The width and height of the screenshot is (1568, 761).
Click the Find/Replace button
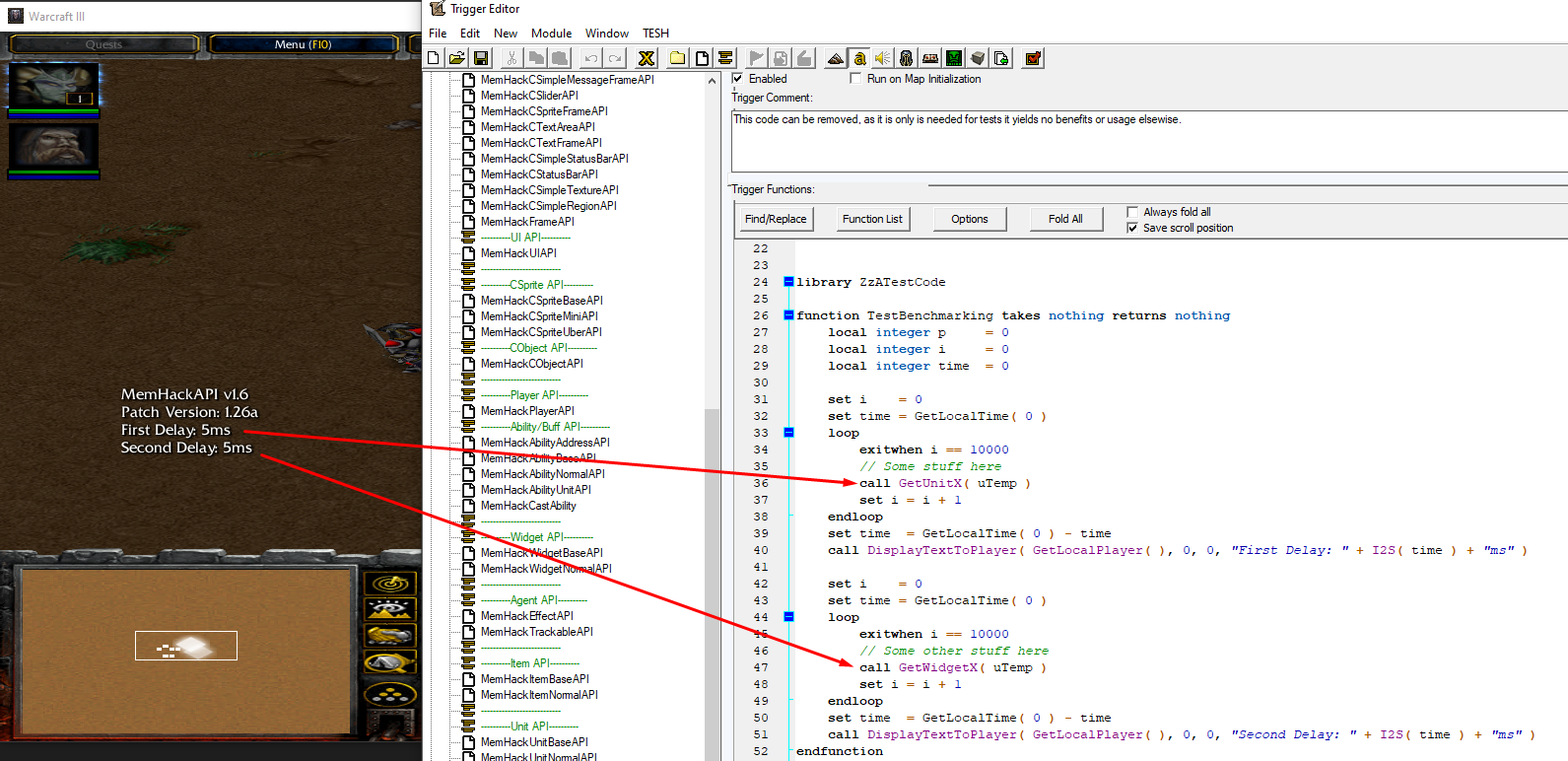[x=776, y=219]
